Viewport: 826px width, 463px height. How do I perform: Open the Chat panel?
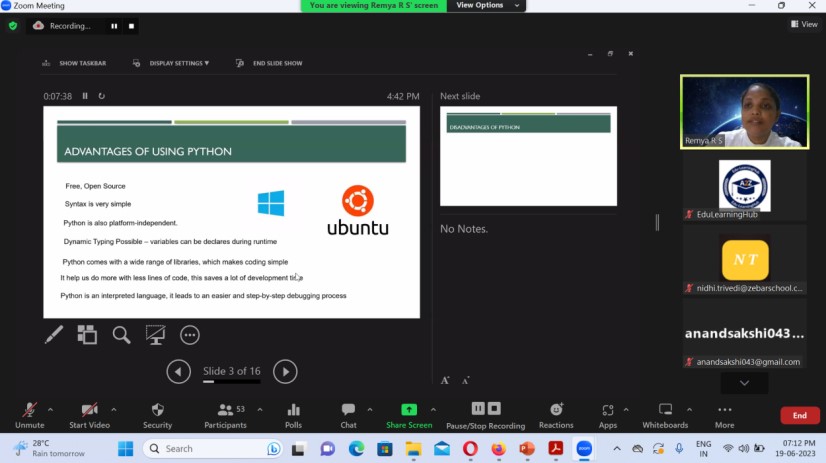coord(348,414)
